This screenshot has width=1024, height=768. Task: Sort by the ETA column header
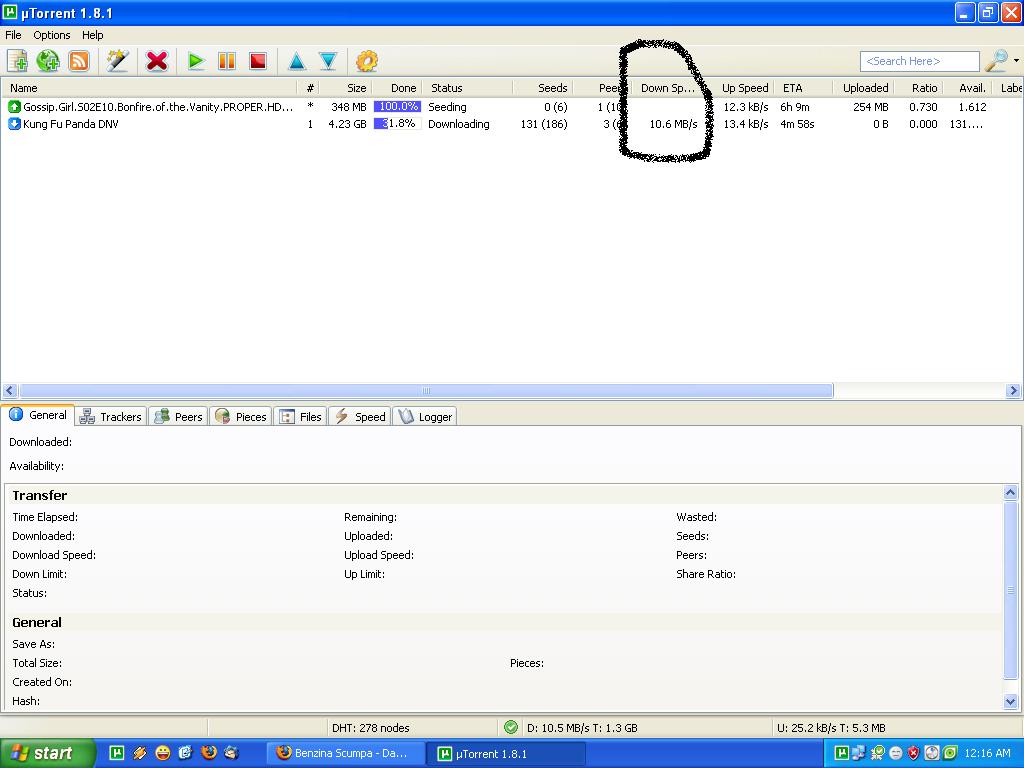pos(803,88)
